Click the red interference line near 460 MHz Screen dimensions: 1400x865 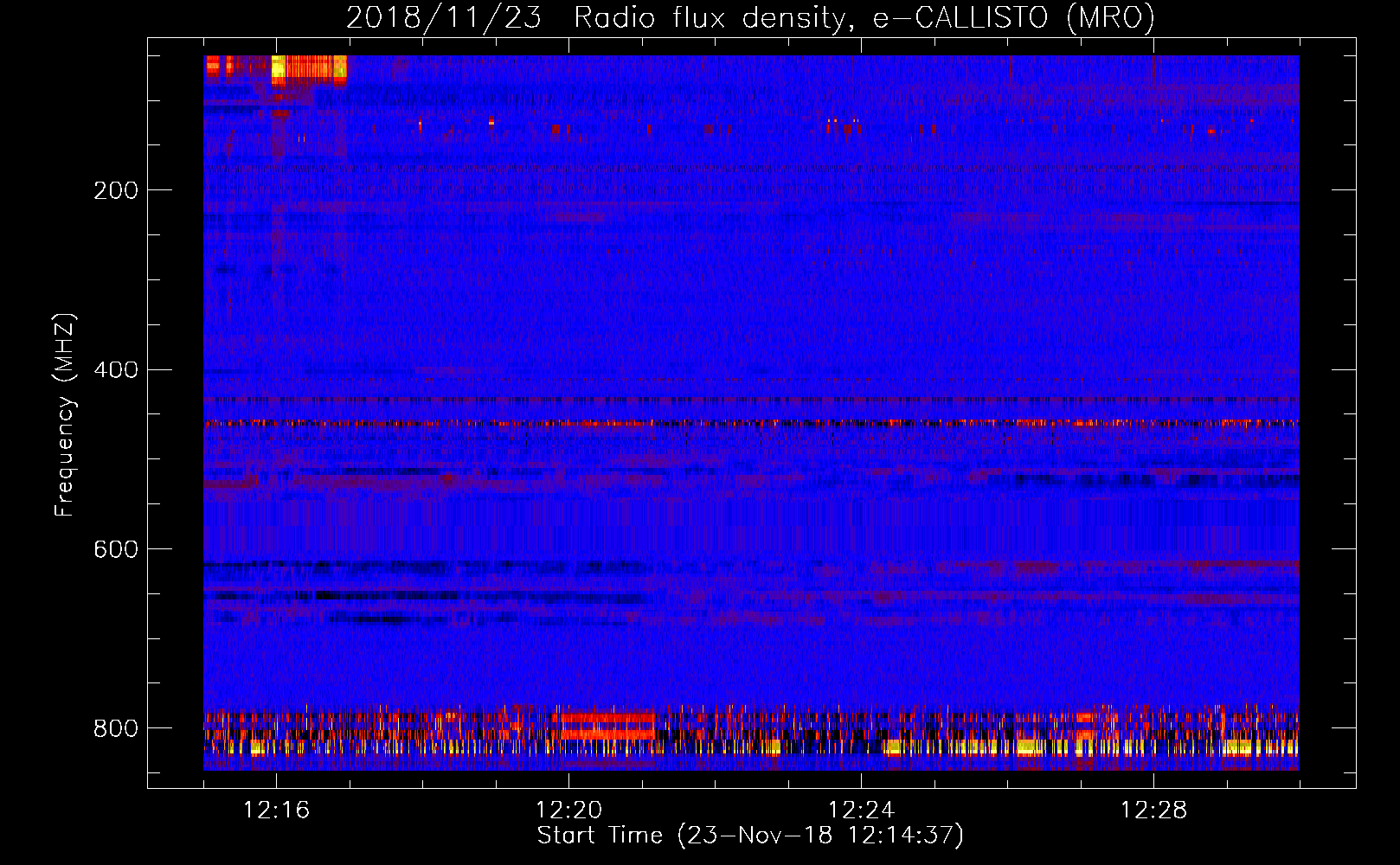(x=751, y=424)
